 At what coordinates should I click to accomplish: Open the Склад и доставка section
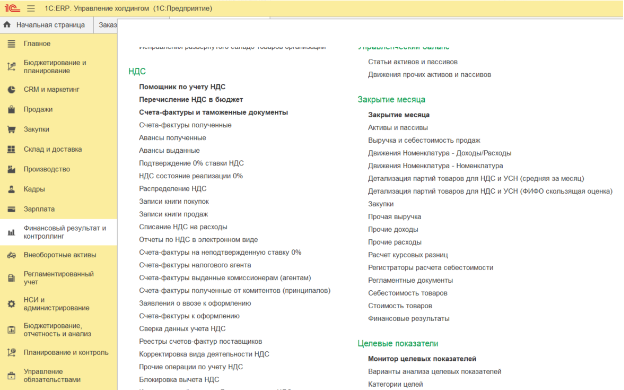[53, 149]
